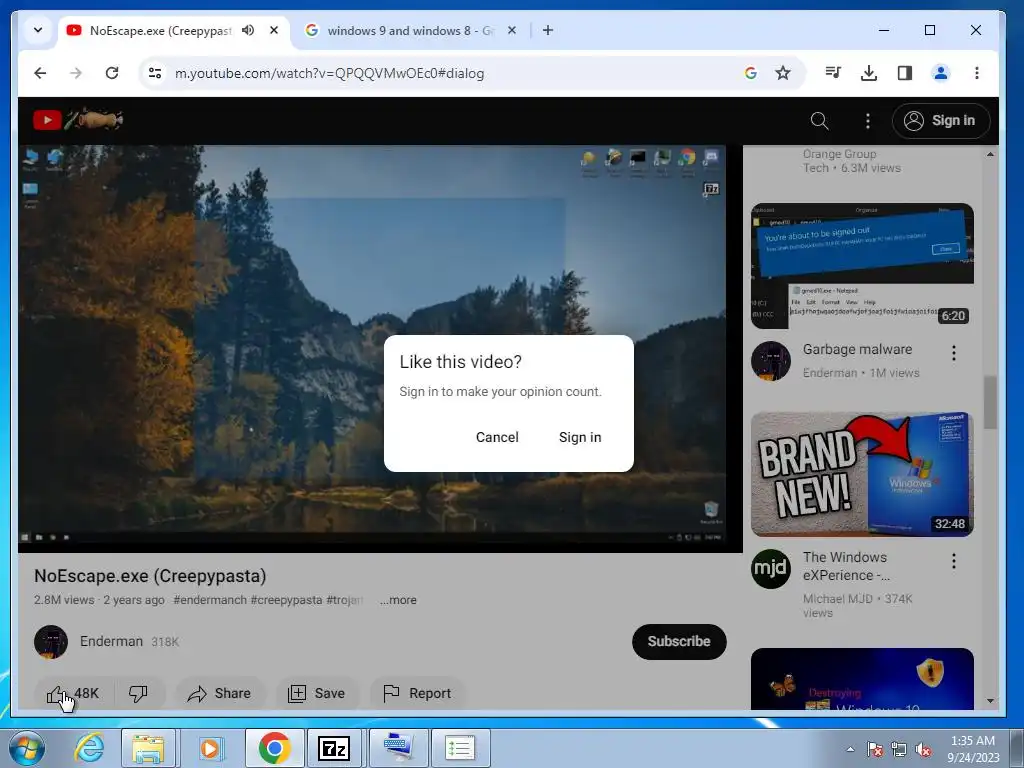Open the Windows Start menu
1024x768 pixels.
pyautogui.click(x=27, y=748)
